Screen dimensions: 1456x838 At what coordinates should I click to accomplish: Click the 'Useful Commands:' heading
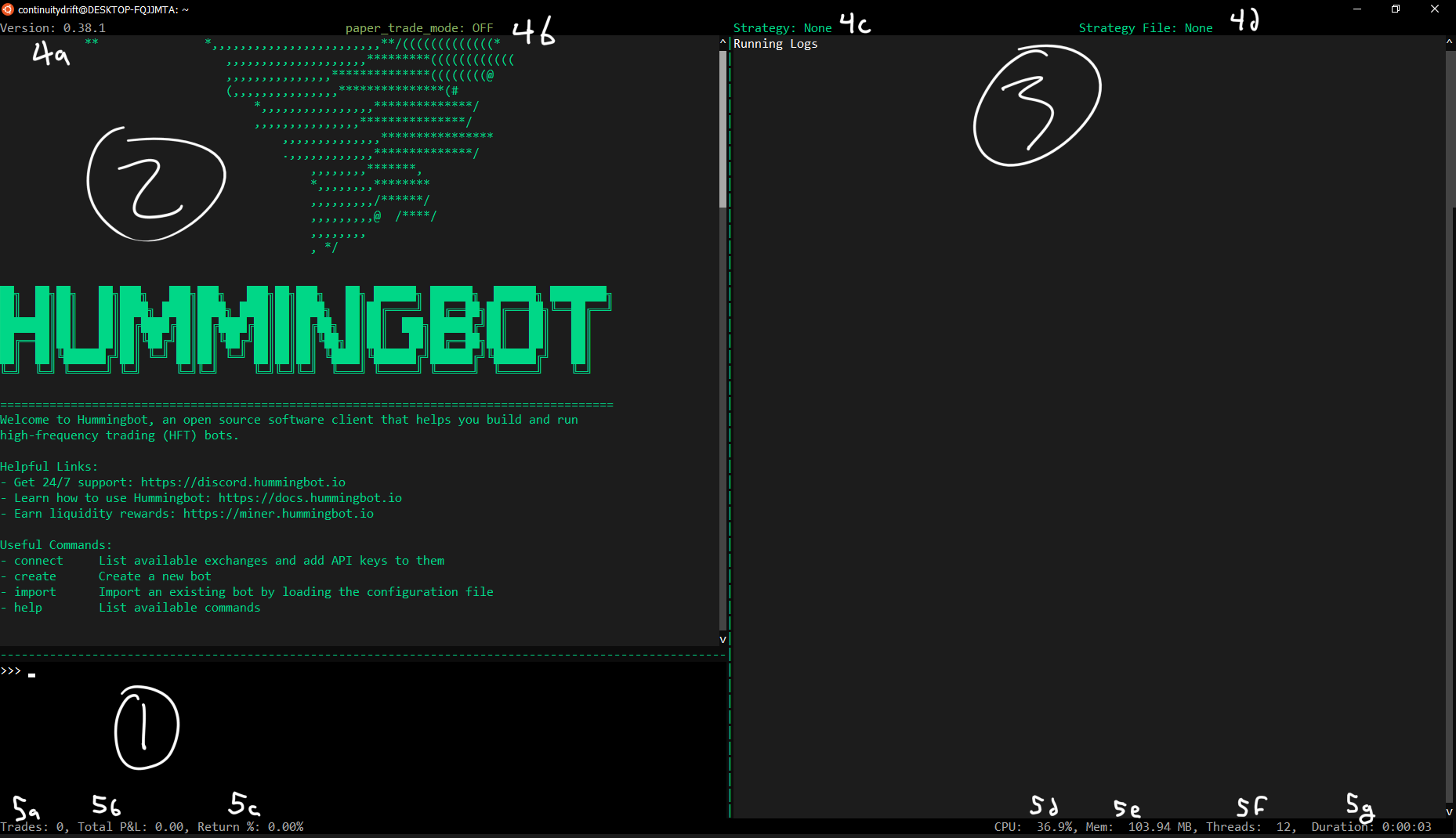(x=56, y=545)
